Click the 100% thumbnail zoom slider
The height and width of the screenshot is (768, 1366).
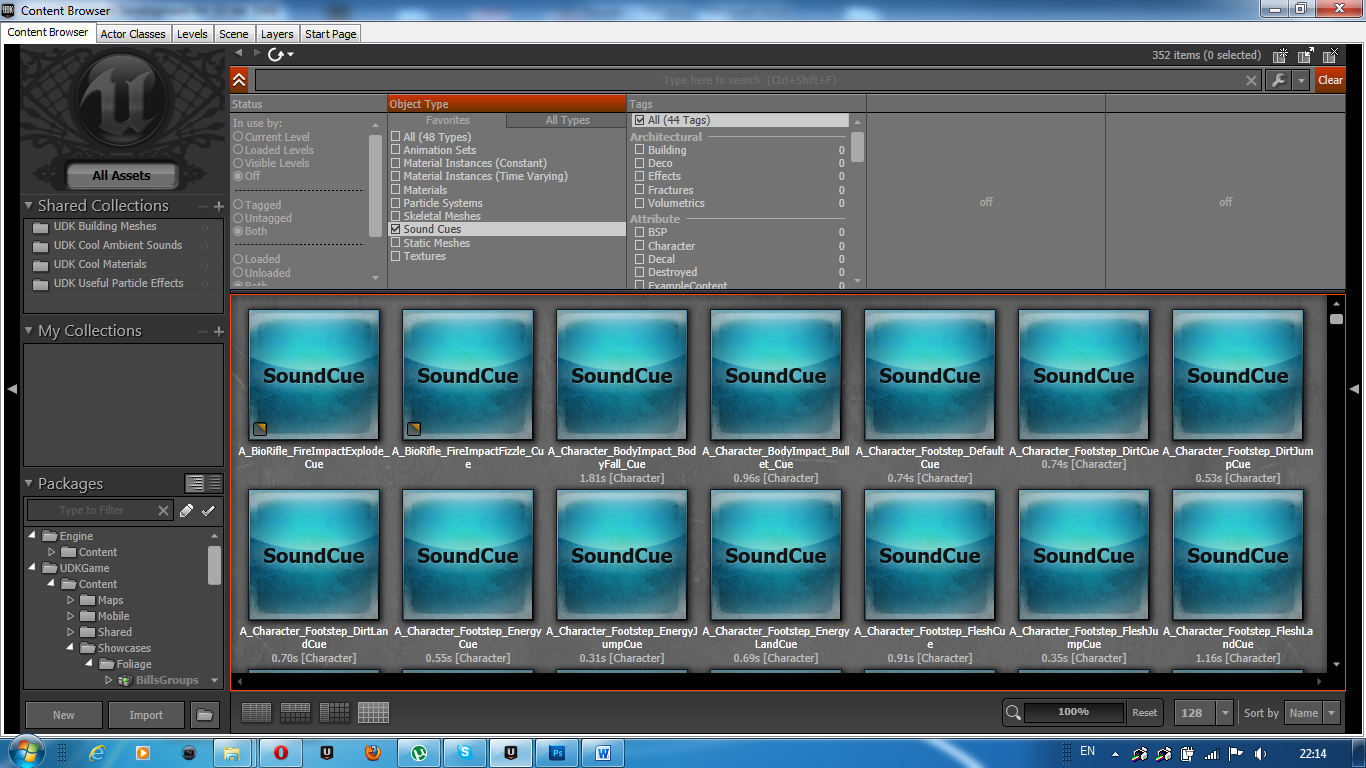coord(1072,712)
